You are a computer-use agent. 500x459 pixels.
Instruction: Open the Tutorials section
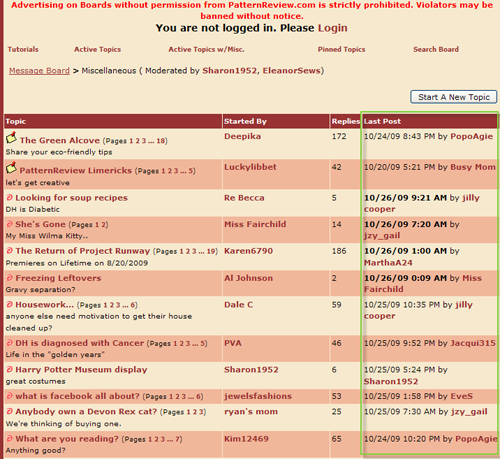[x=23, y=49]
